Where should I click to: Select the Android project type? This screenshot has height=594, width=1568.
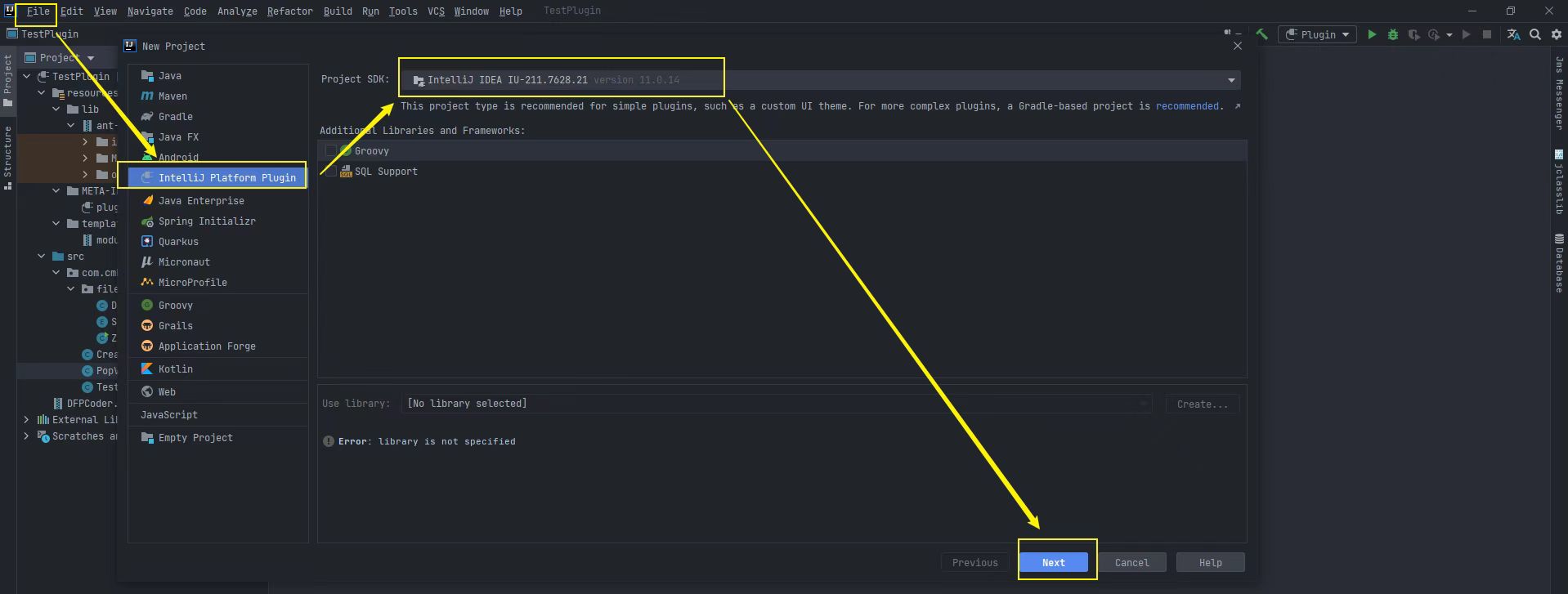click(x=217, y=157)
